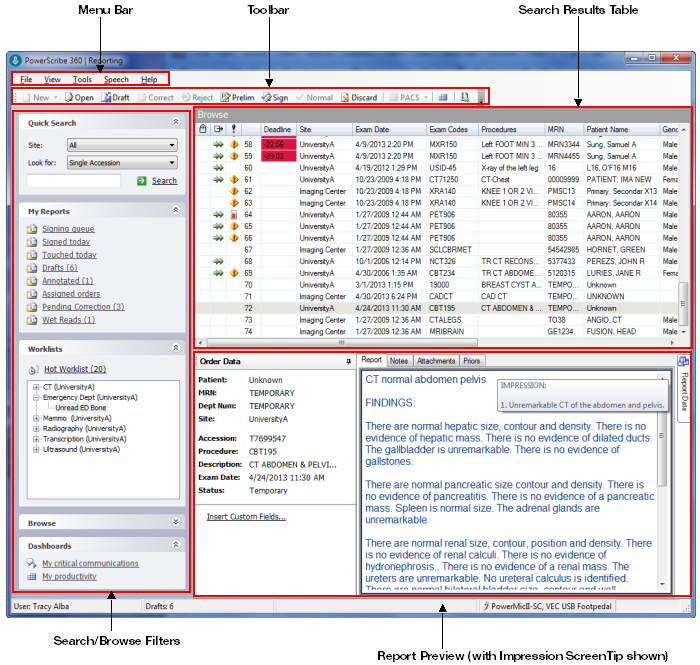Click the New toolbar button
Image resolution: width=700 pixels, height=665 pixels.
(x=37, y=97)
